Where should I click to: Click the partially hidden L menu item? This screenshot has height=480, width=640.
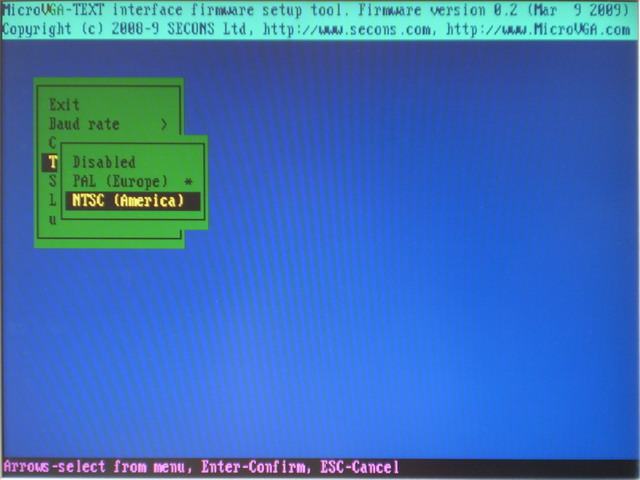[x=53, y=200]
